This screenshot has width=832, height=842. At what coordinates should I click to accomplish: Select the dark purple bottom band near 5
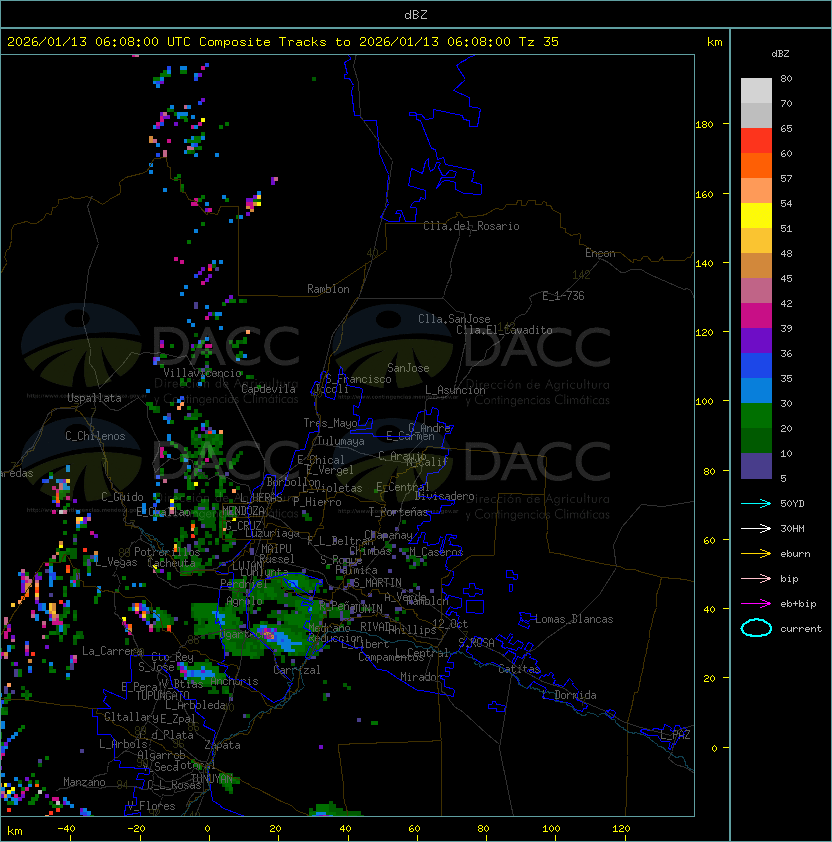(x=756, y=466)
